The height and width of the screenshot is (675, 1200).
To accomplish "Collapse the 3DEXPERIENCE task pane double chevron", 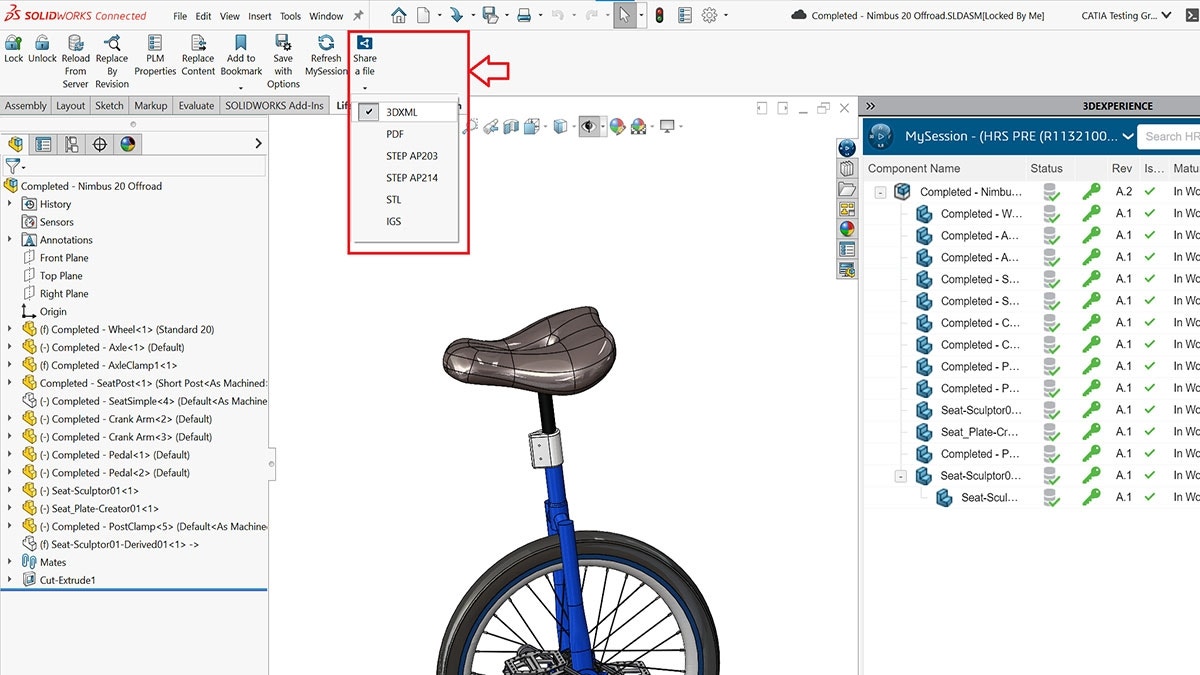I will click(x=870, y=106).
